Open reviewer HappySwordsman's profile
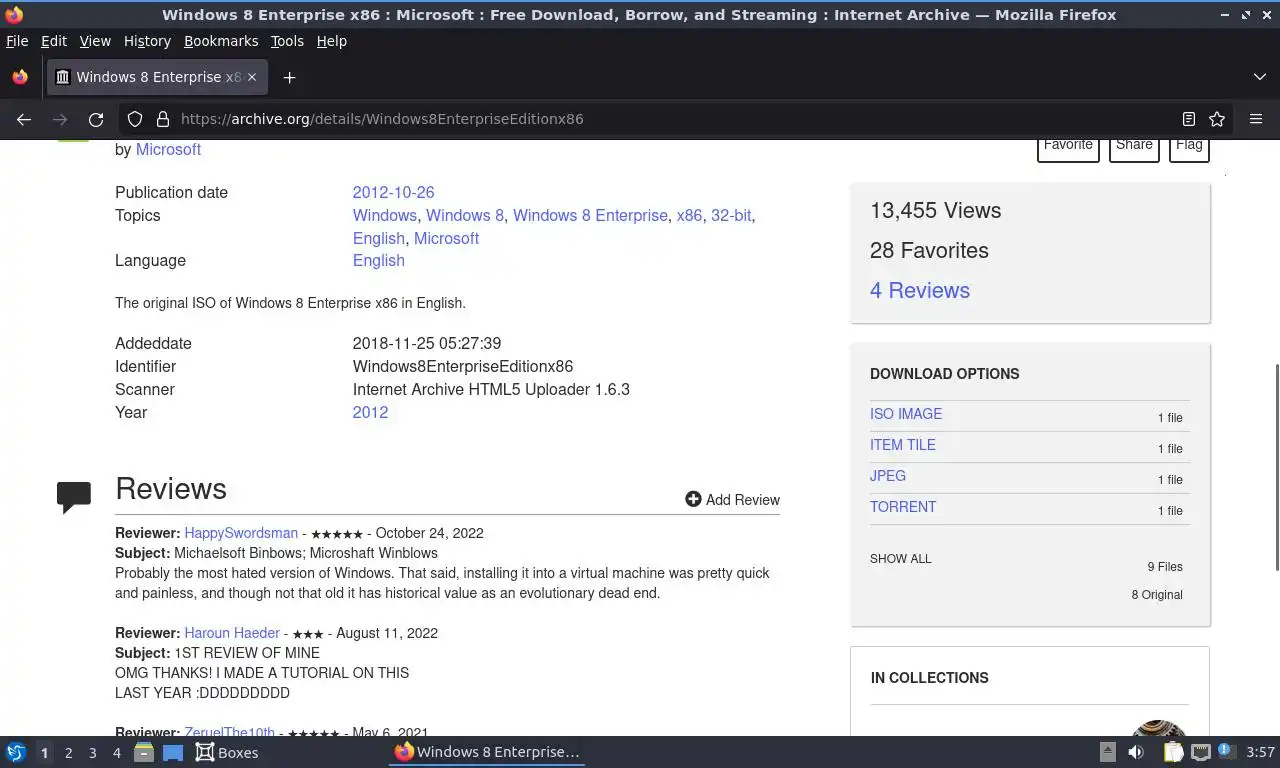Image resolution: width=1280 pixels, height=768 pixels. [241, 533]
